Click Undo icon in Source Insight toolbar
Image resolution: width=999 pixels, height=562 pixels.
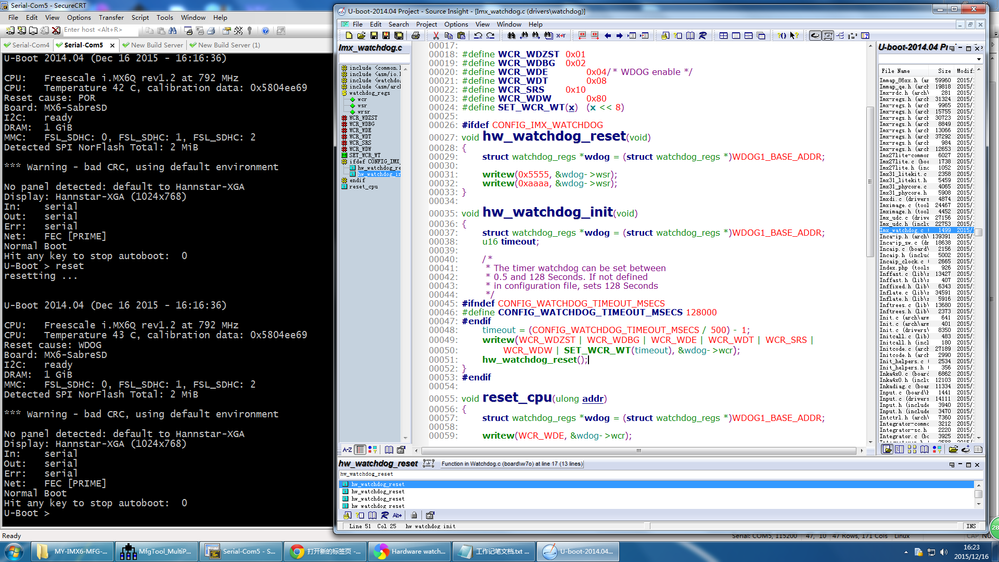tap(478, 36)
